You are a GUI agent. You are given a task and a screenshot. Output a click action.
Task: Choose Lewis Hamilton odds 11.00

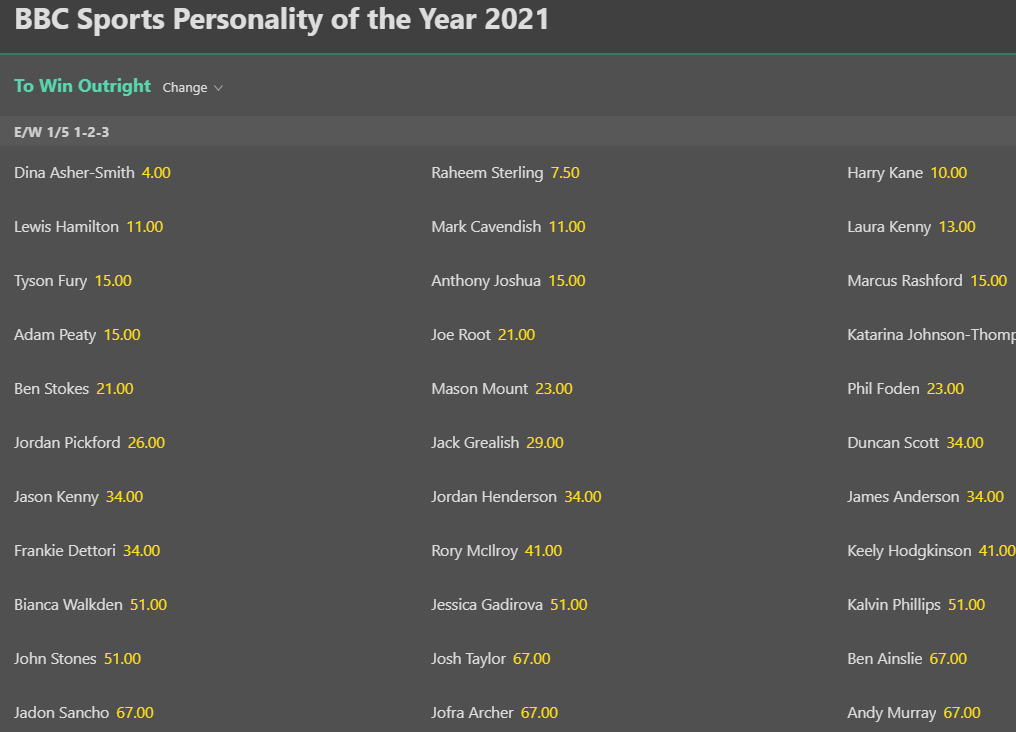click(x=144, y=227)
